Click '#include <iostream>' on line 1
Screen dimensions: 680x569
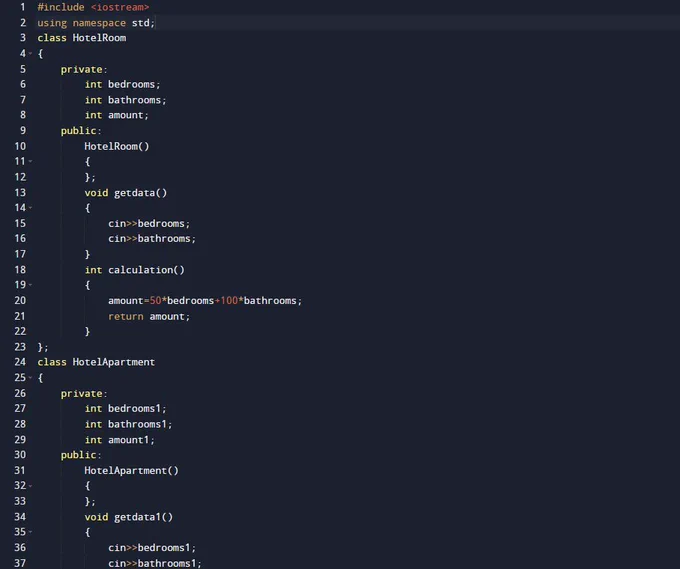(93, 7)
